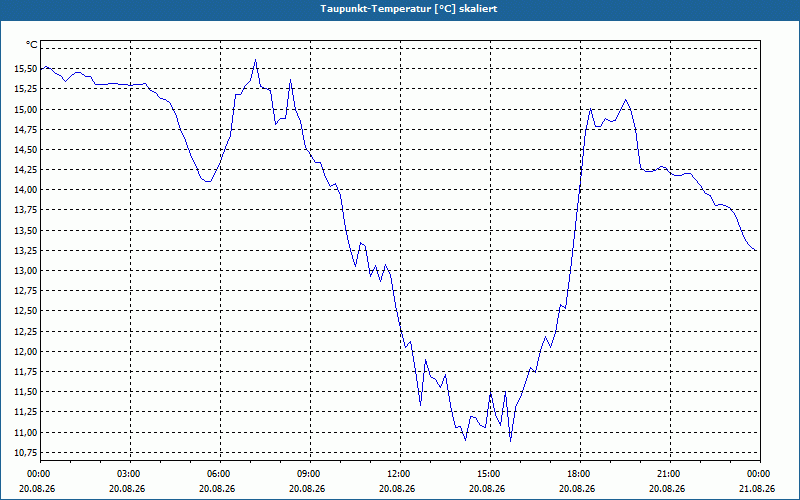Select the 13,25 y-axis label

(x=26, y=251)
